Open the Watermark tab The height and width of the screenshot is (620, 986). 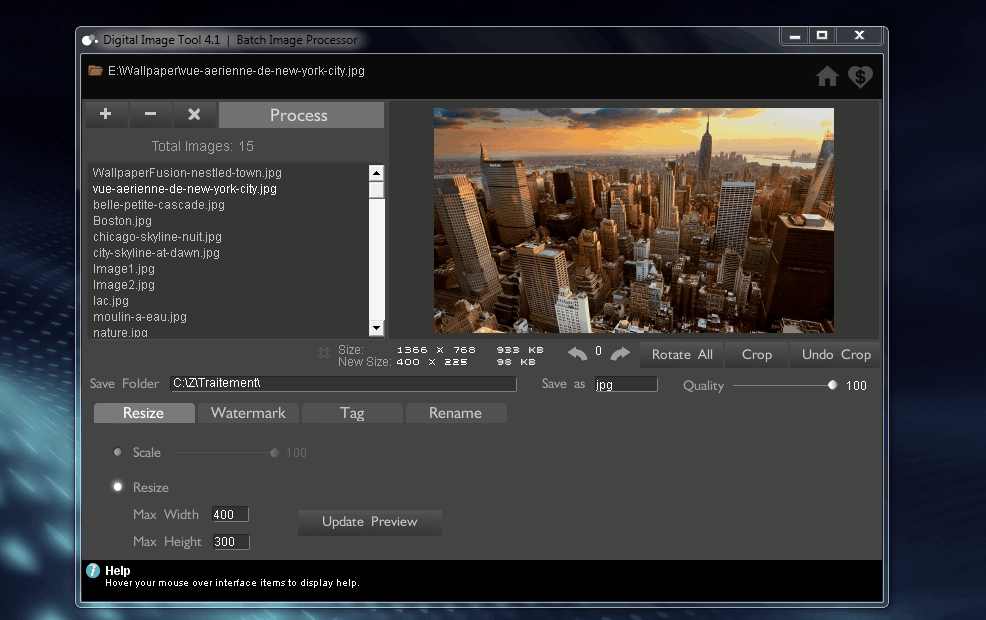click(248, 413)
